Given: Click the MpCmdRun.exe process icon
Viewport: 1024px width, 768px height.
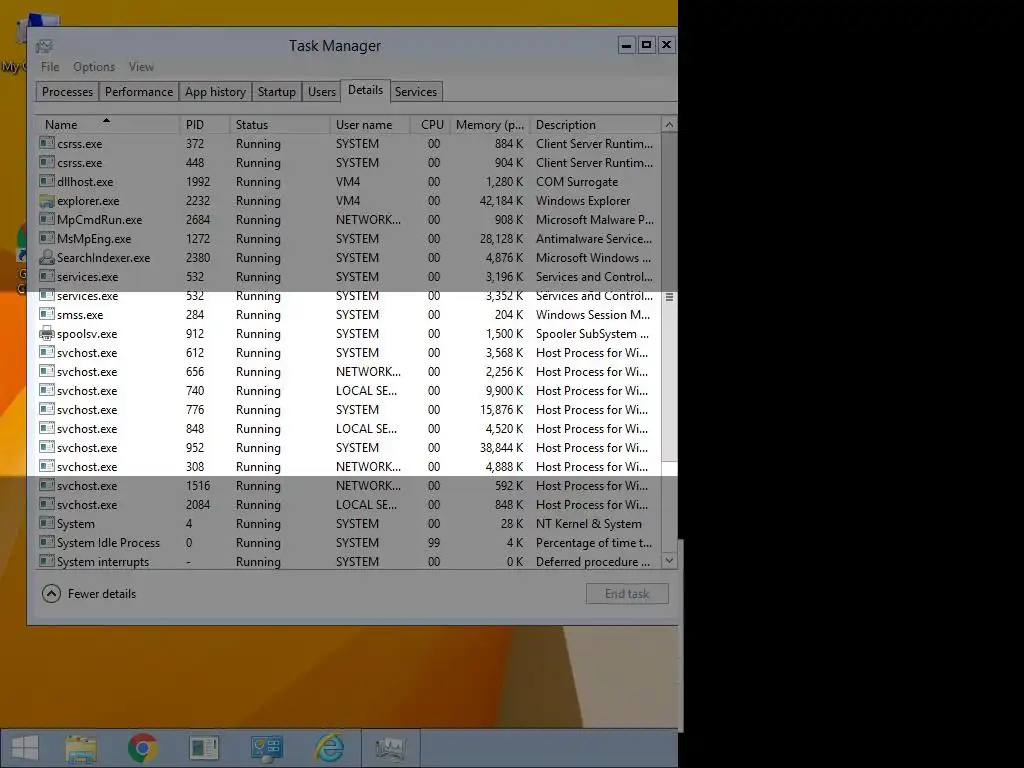Looking at the screenshot, I should 46,219.
